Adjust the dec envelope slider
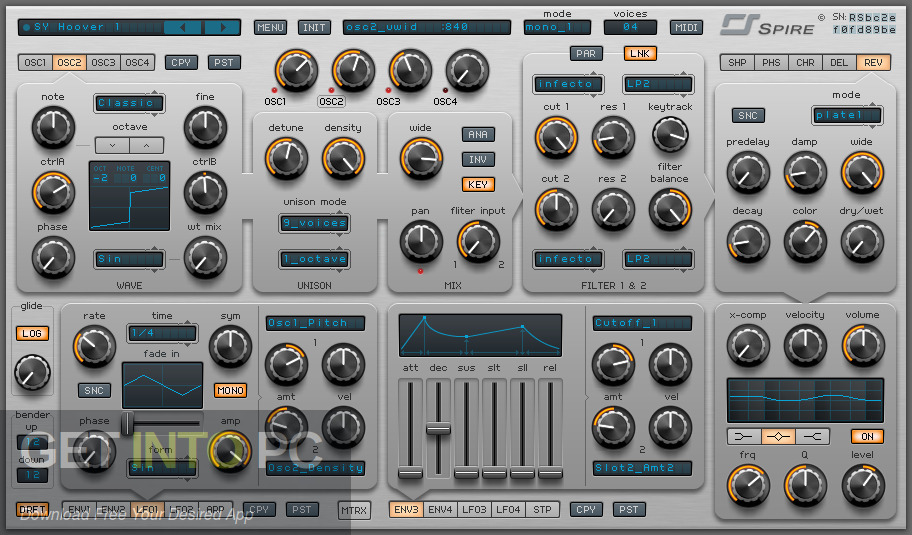 (x=438, y=429)
